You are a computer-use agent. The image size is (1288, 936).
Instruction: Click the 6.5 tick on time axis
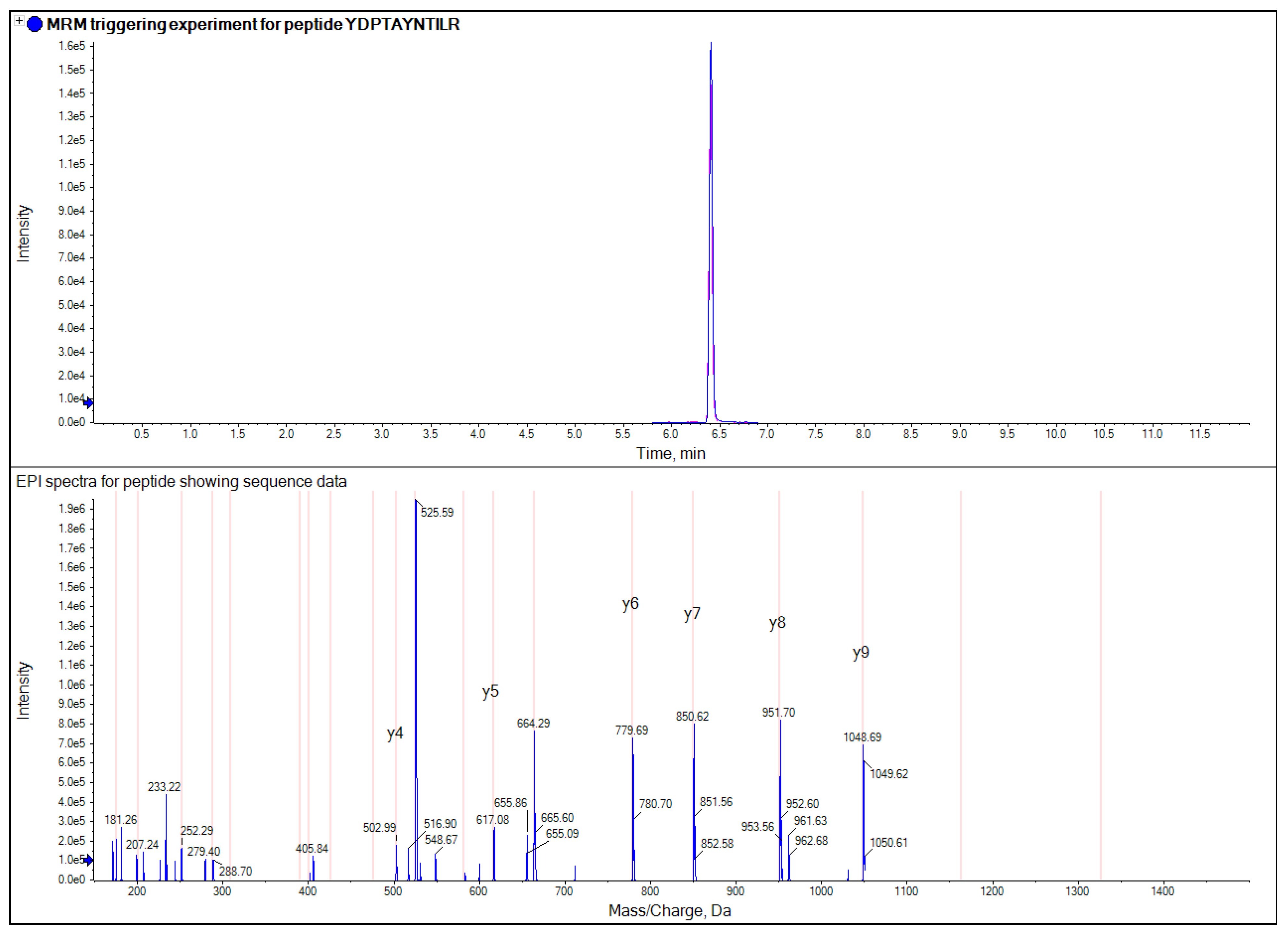tap(718, 434)
